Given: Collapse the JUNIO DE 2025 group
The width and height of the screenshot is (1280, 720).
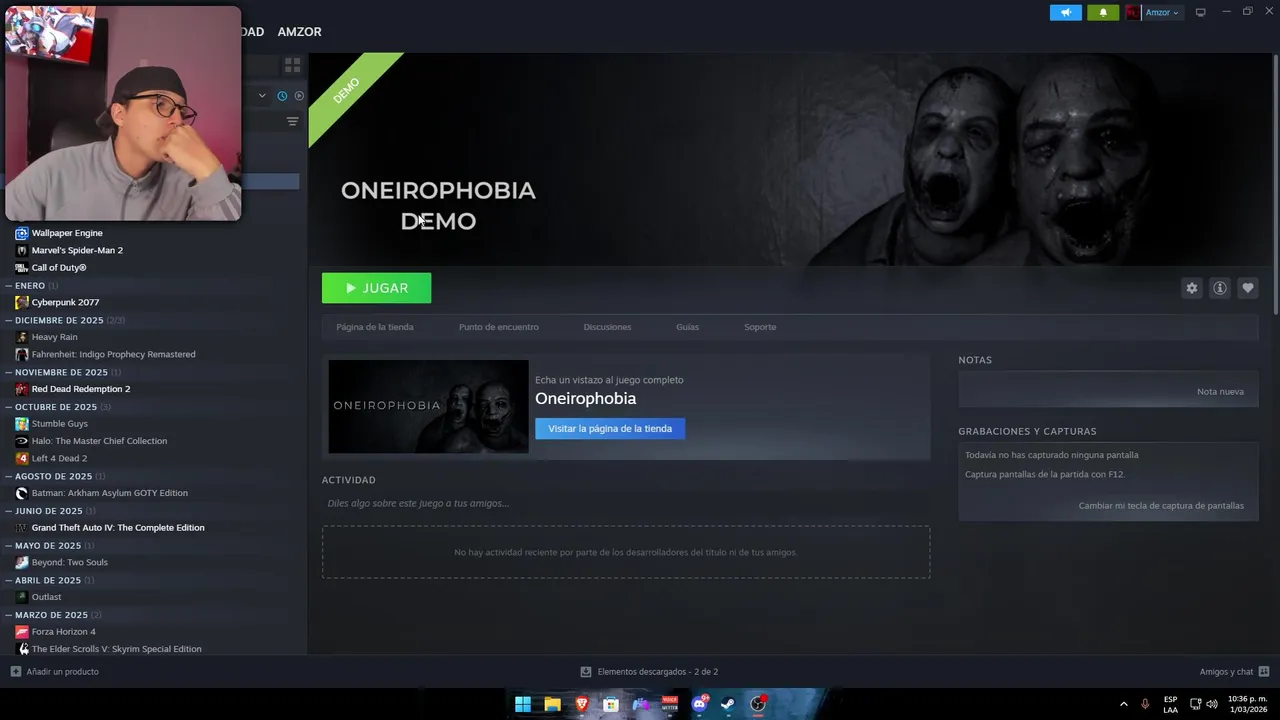Looking at the screenshot, I should point(9,511).
